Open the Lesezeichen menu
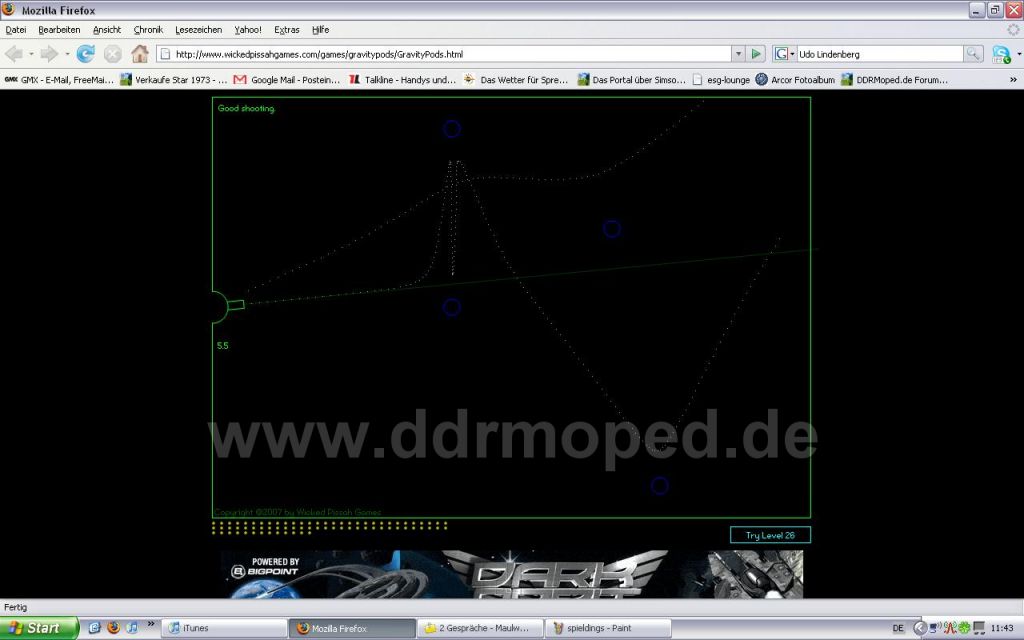Image resolution: width=1024 pixels, height=640 pixels. 198,30
